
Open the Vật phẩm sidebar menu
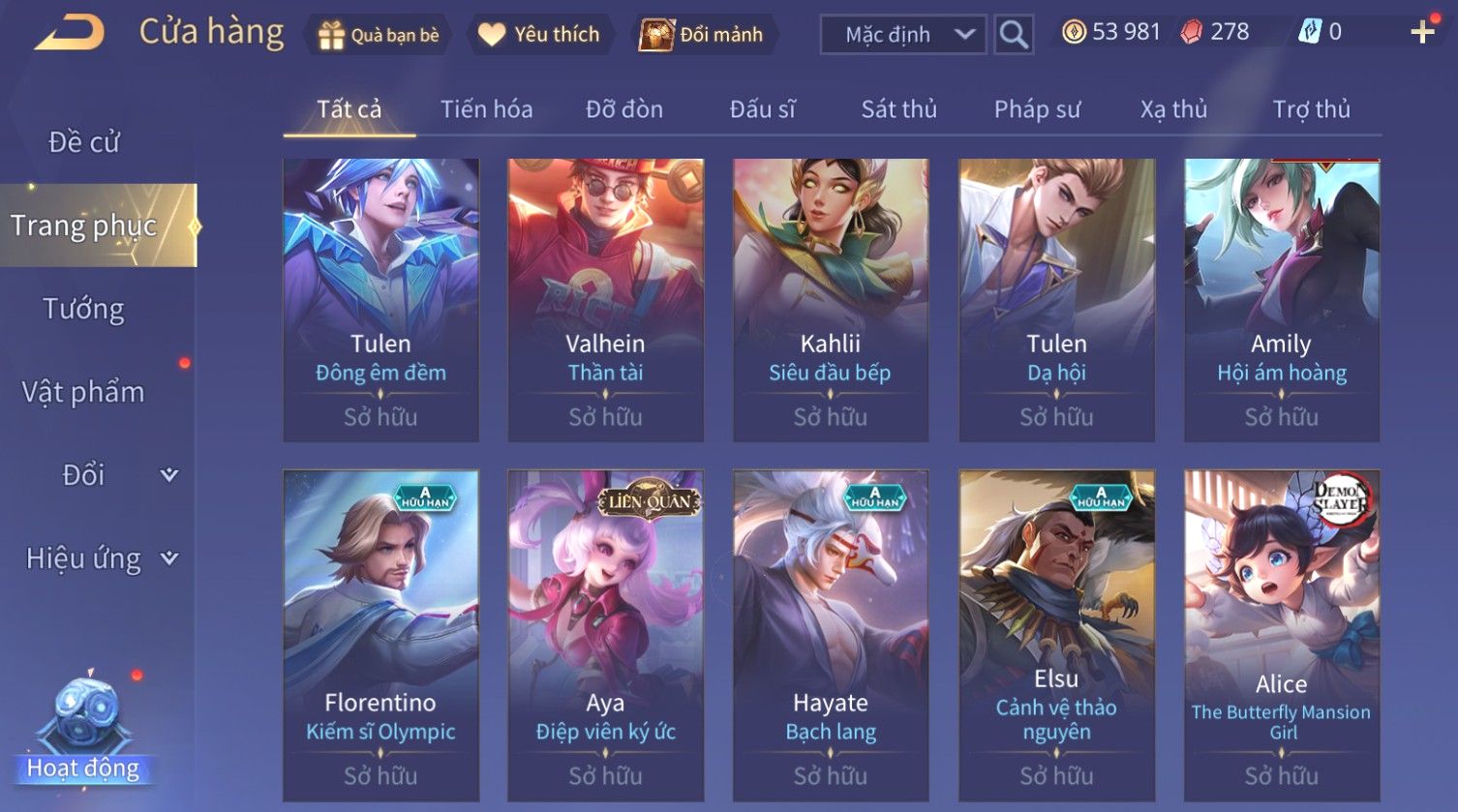tap(83, 392)
